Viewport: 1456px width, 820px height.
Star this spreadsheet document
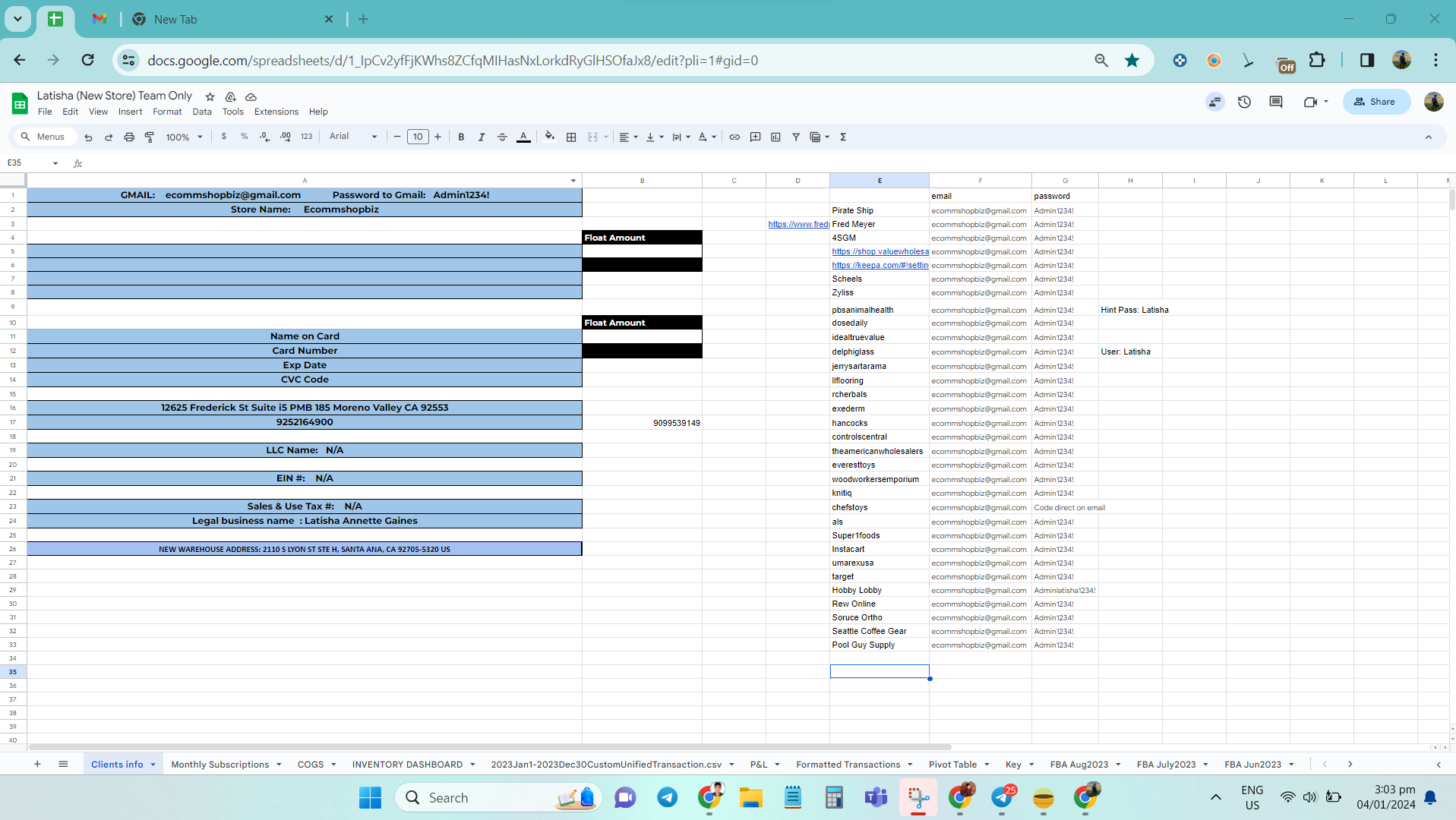[210, 96]
